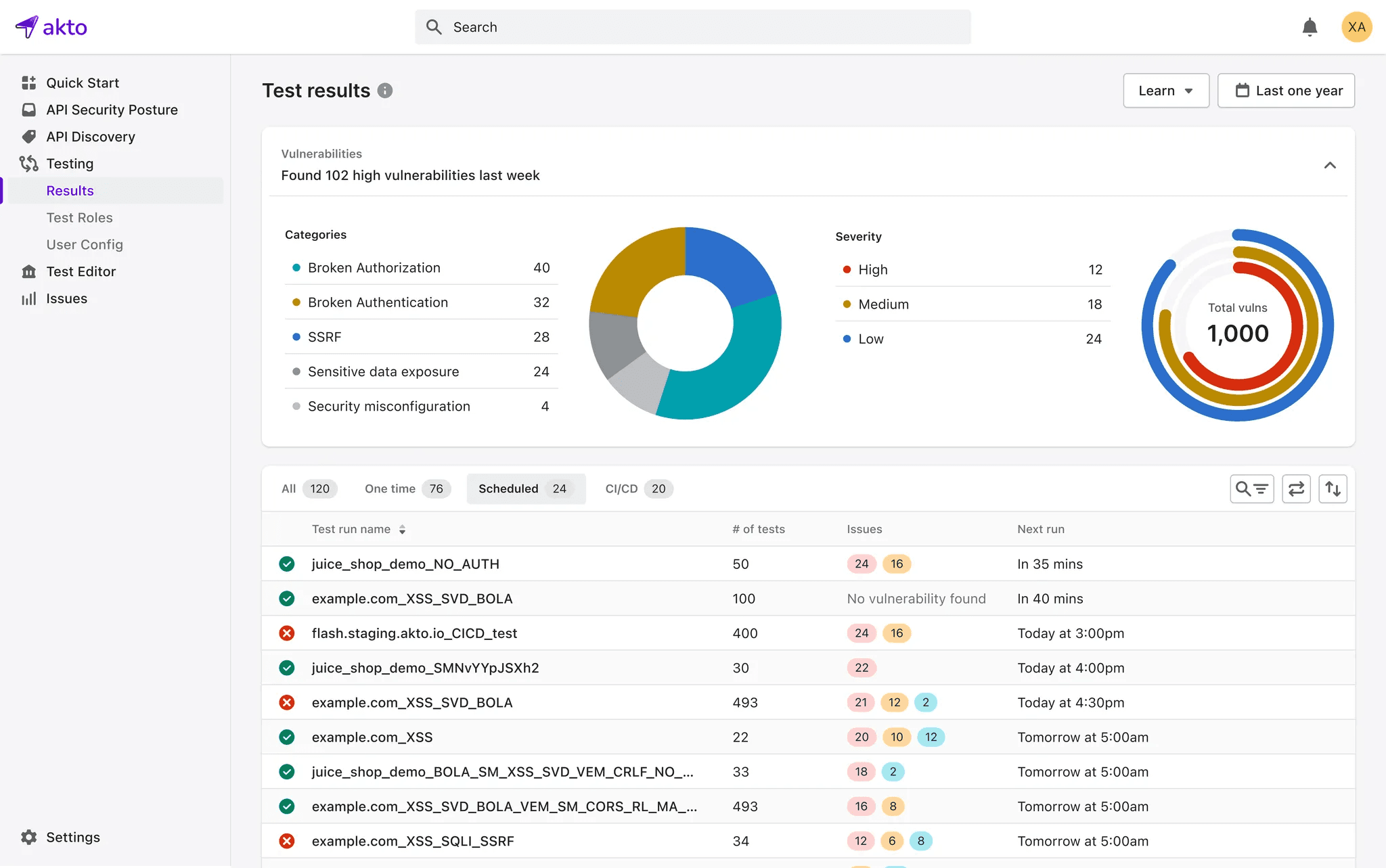
Task: Open Settings from the sidebar
Action: click(x=73, y=837)
